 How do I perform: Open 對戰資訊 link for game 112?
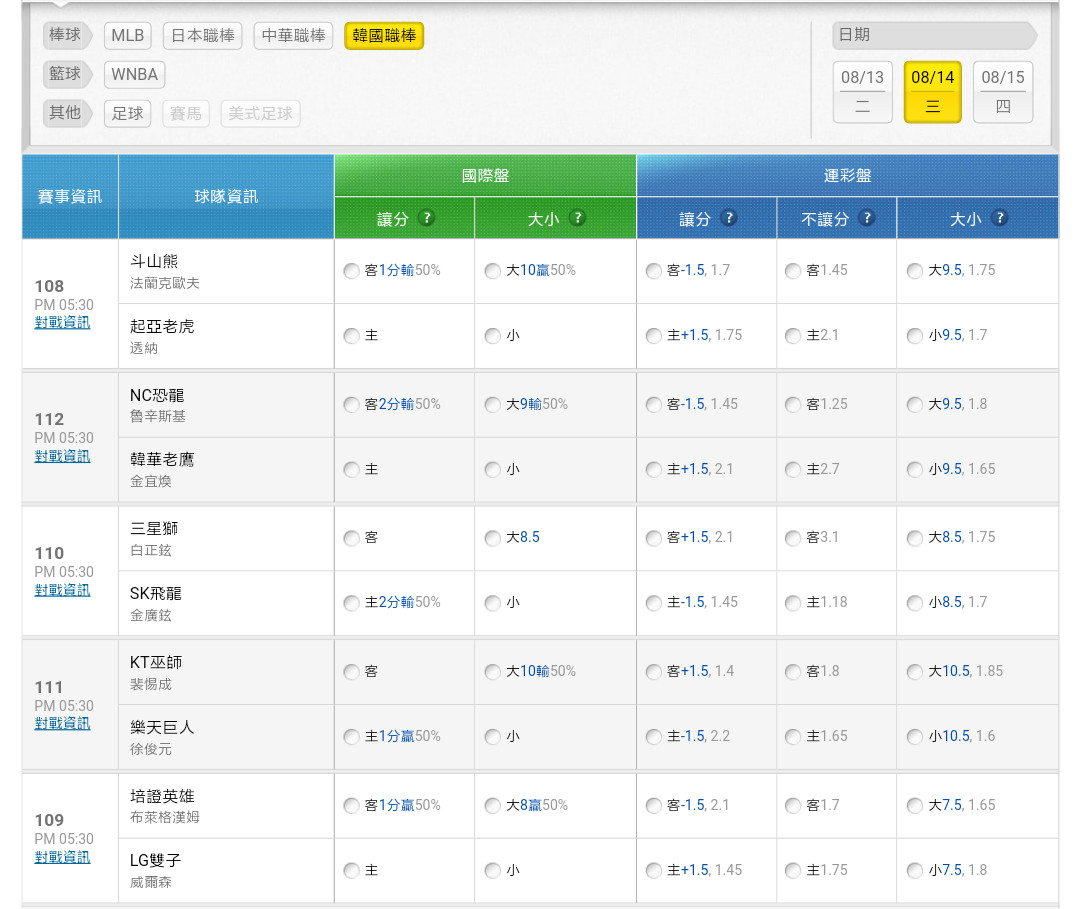(62, 456)
